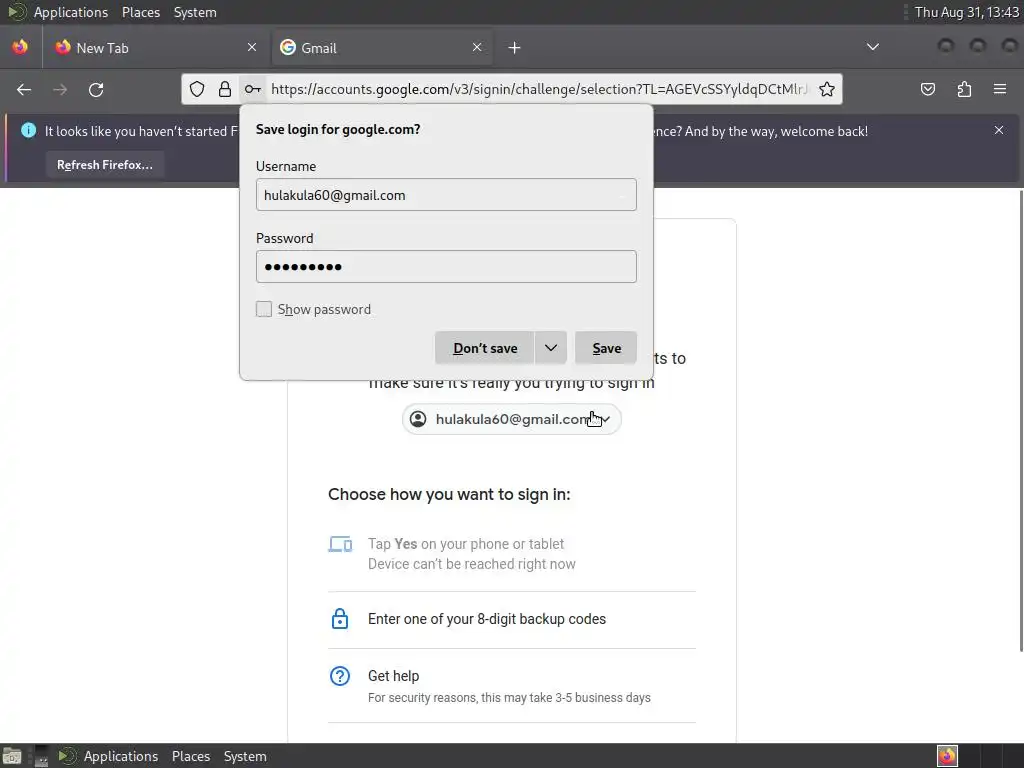Click the page vertical scrollbar
This screenshot has width=1024, height=768.
coord(1021,421)
